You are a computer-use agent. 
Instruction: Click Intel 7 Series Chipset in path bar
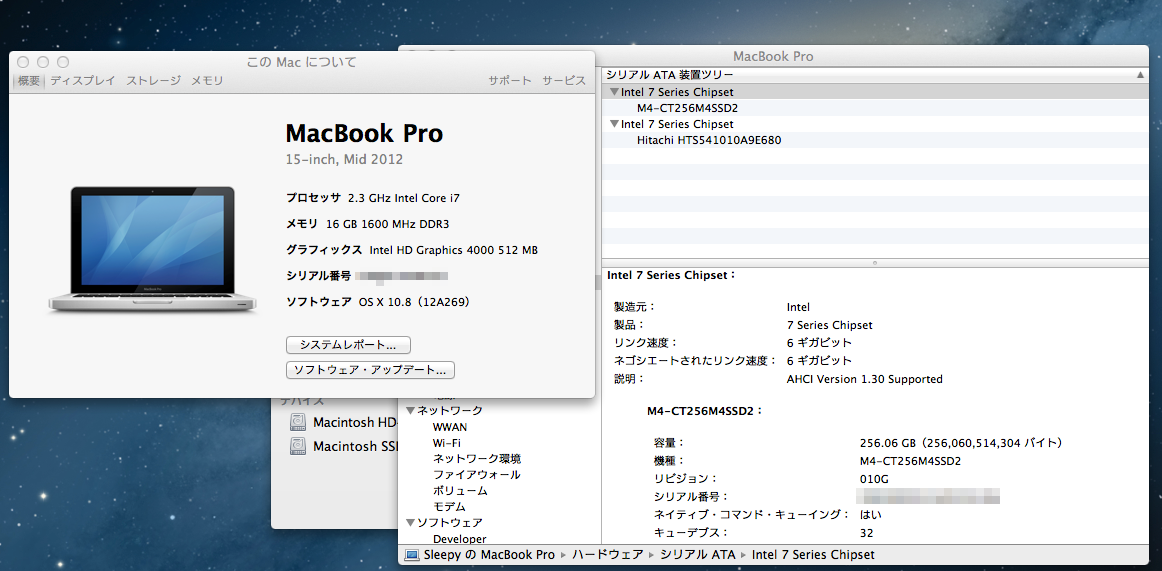click(813, 555)
